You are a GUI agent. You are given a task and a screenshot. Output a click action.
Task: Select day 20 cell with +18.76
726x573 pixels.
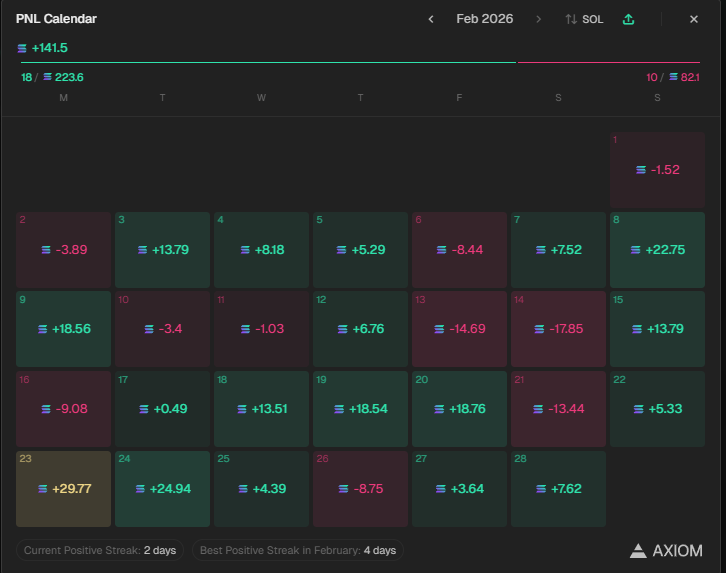point(459,409)
